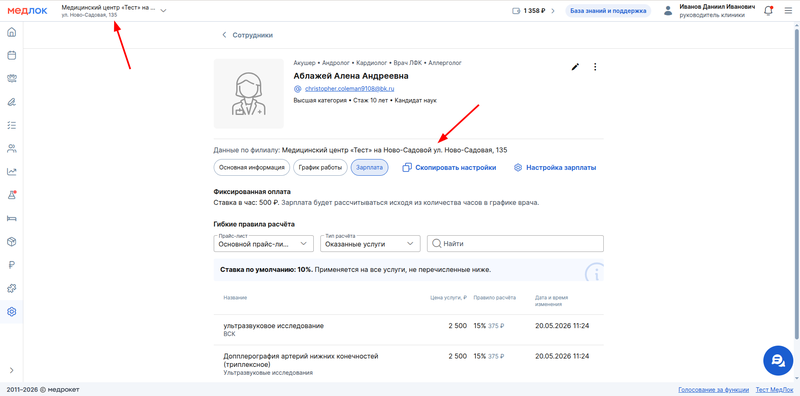Click the Название column header
800x396 pixels.
(x=235, y=298)
